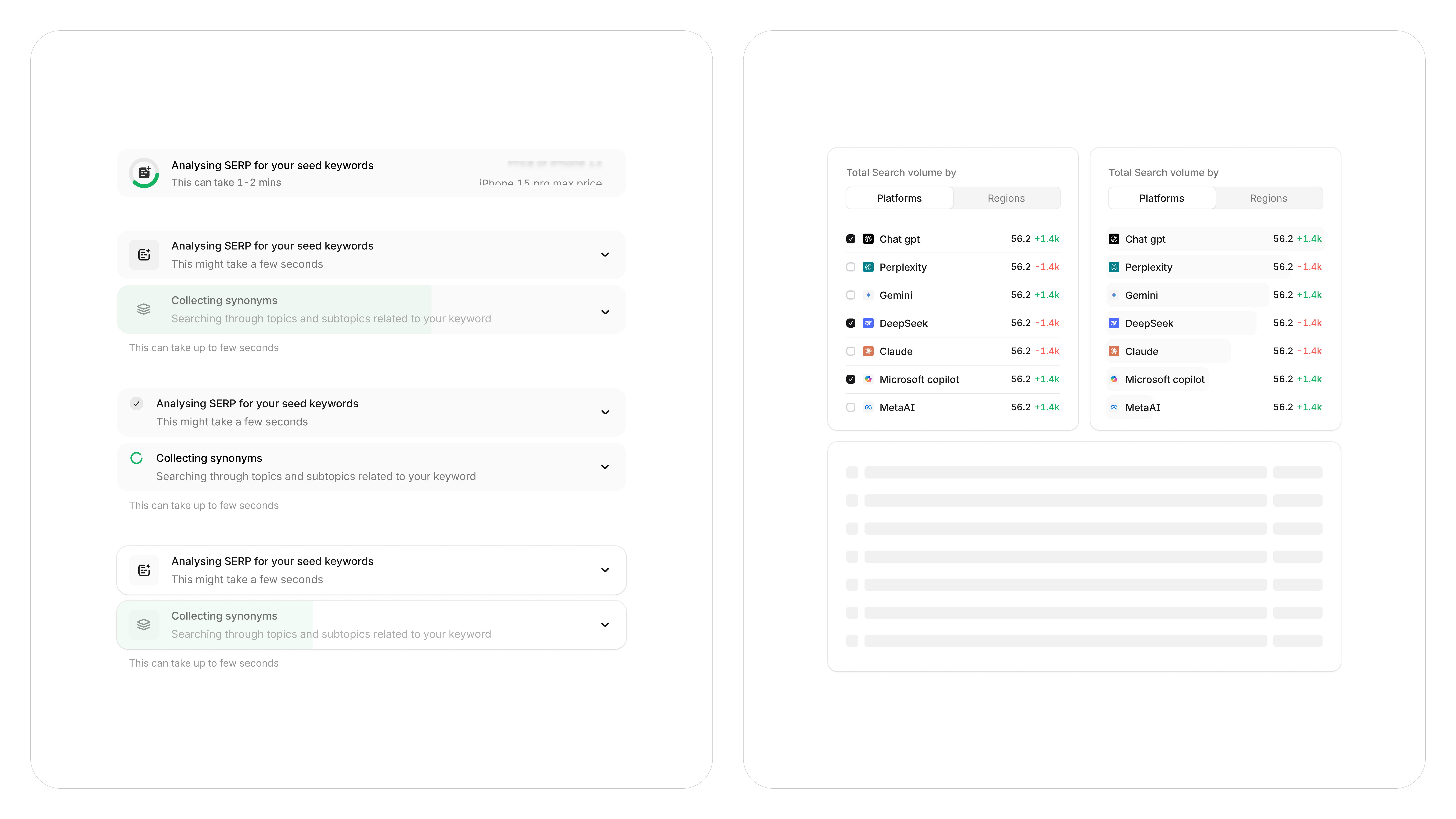Viewport: 1456px width, 819px height.
Task: Click the green loading spinner beside Collecting synonyms
Action: click(x=136, y=458)
